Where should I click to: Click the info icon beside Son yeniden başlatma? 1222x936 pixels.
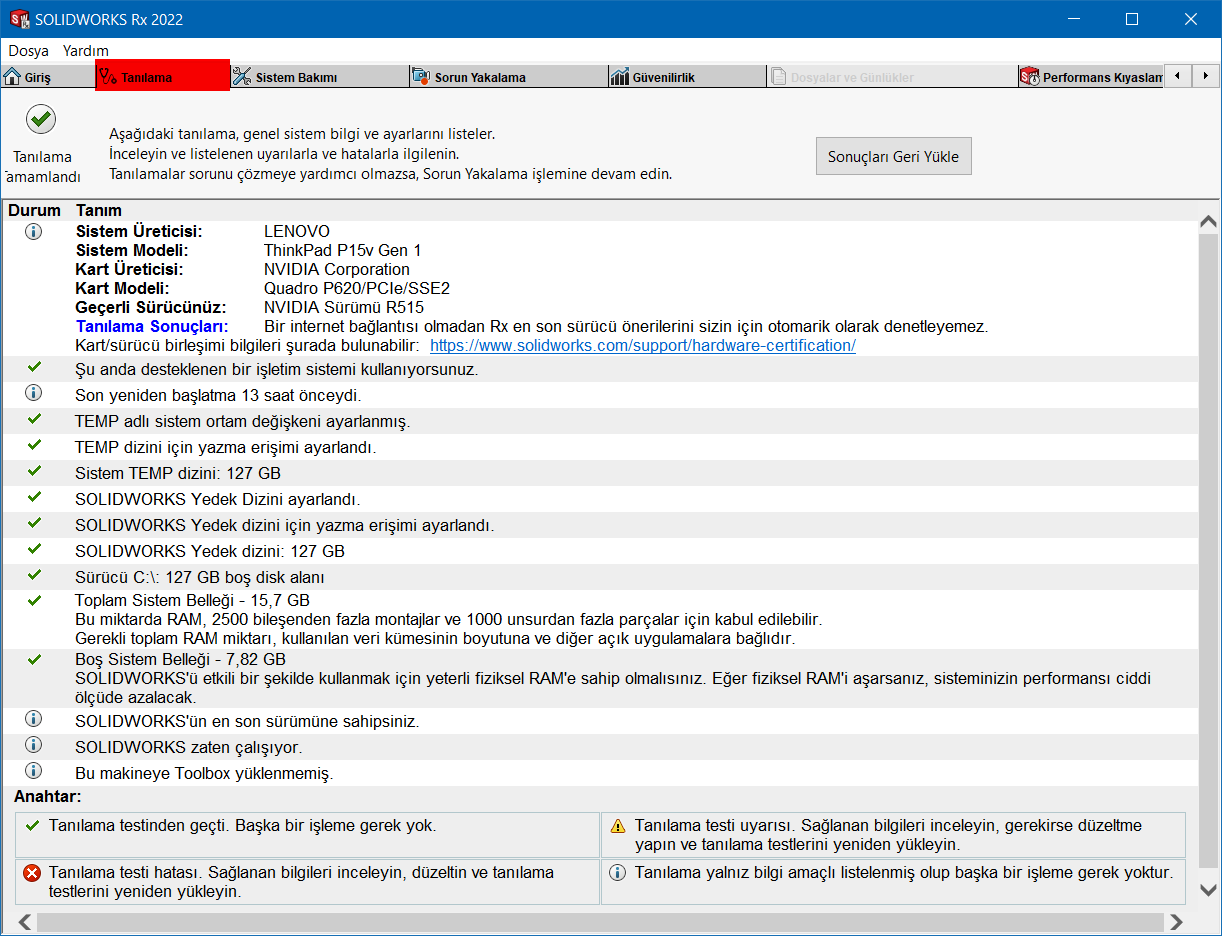(33, 393)
